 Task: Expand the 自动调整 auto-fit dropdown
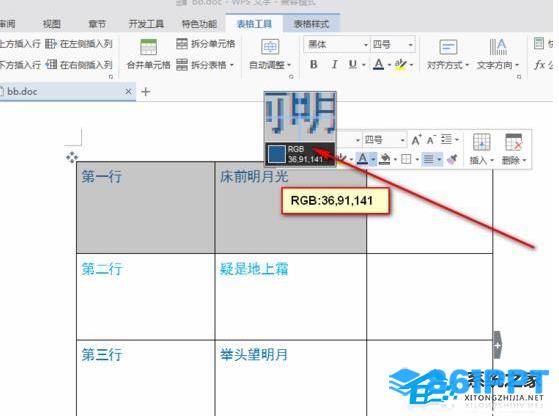[x=289, y=65]
